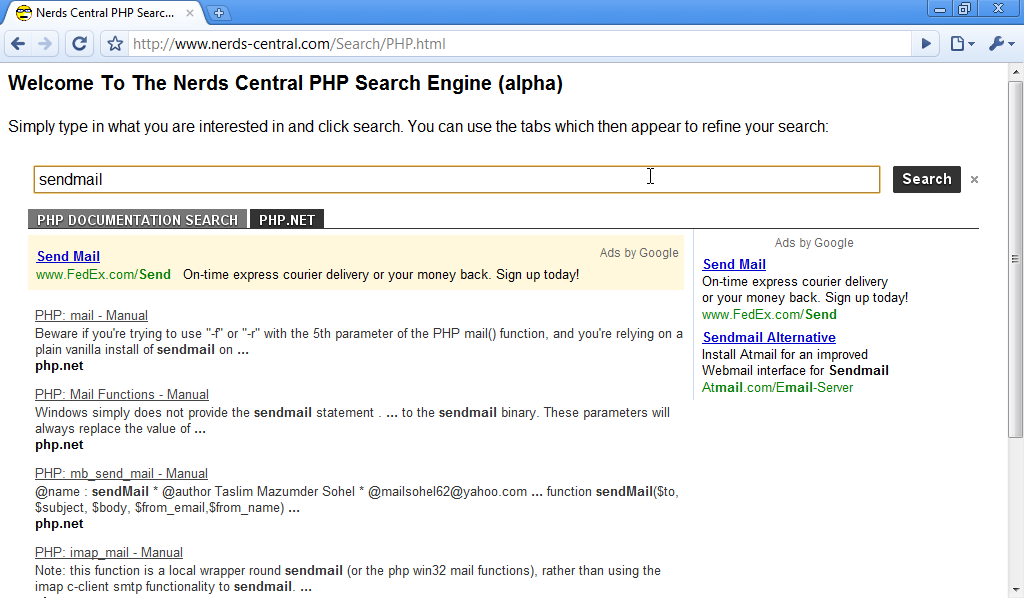The height and width of the screenshot is (598, 1024).
Task: Open a new browser tab with the plus button
Action: (x=218, y=12)
